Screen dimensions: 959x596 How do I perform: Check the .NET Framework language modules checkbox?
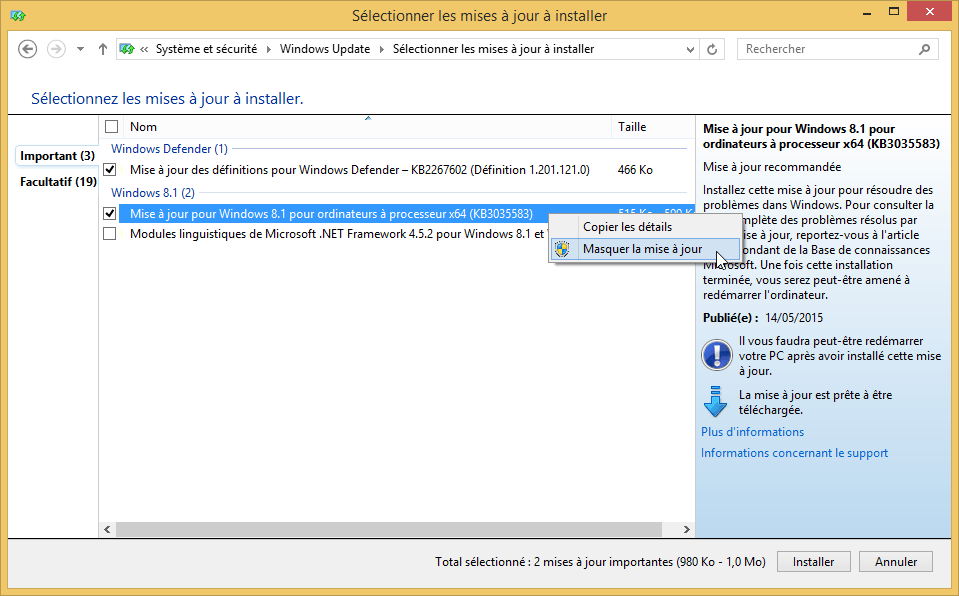coord(109,234)
